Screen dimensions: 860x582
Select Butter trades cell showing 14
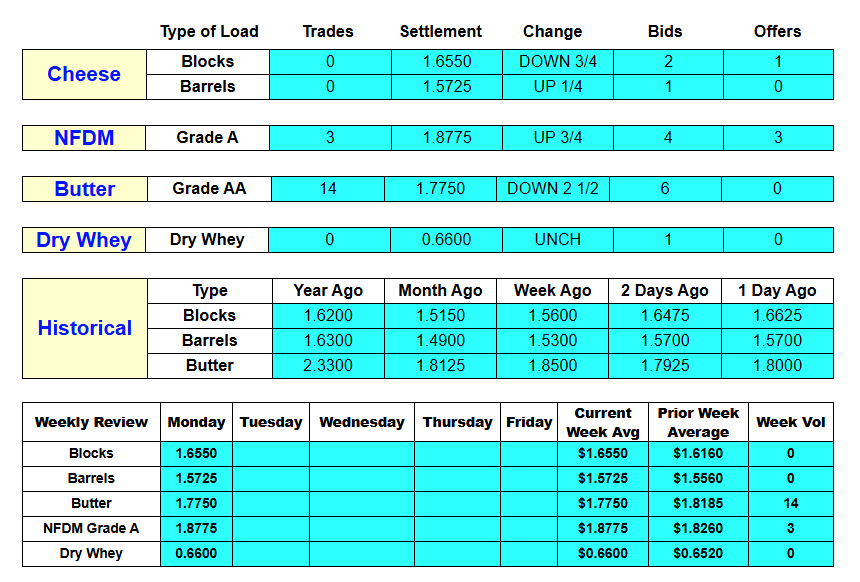pyautogui.click(x=328, y=189)
